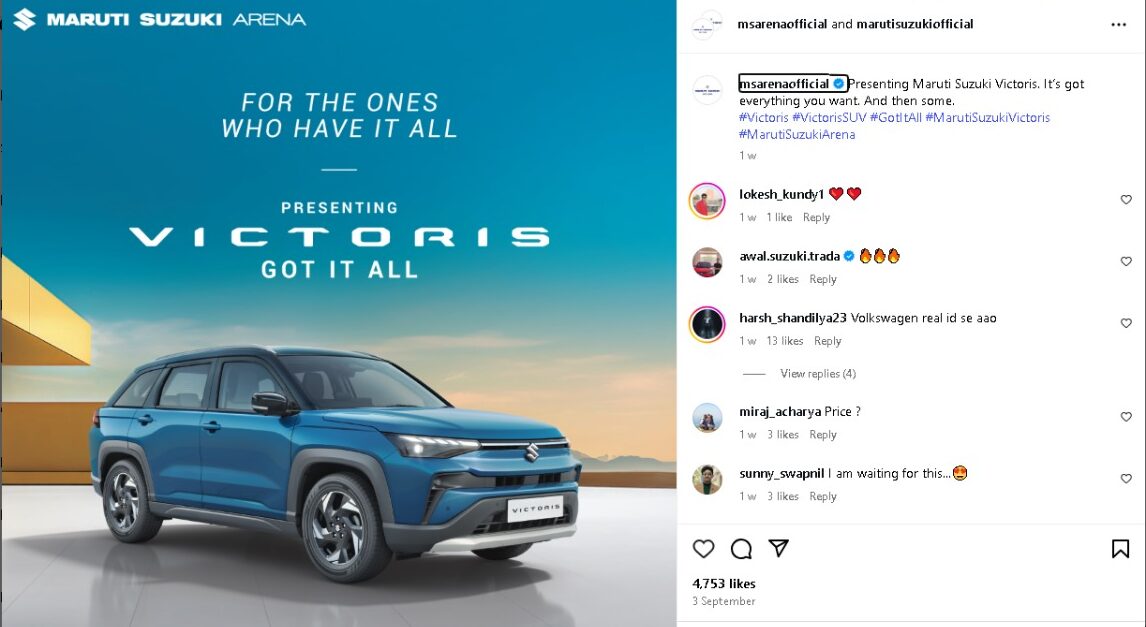
Task: Like awal.suzuki.trada's comment heart
Action: (x=1126, y=261)
